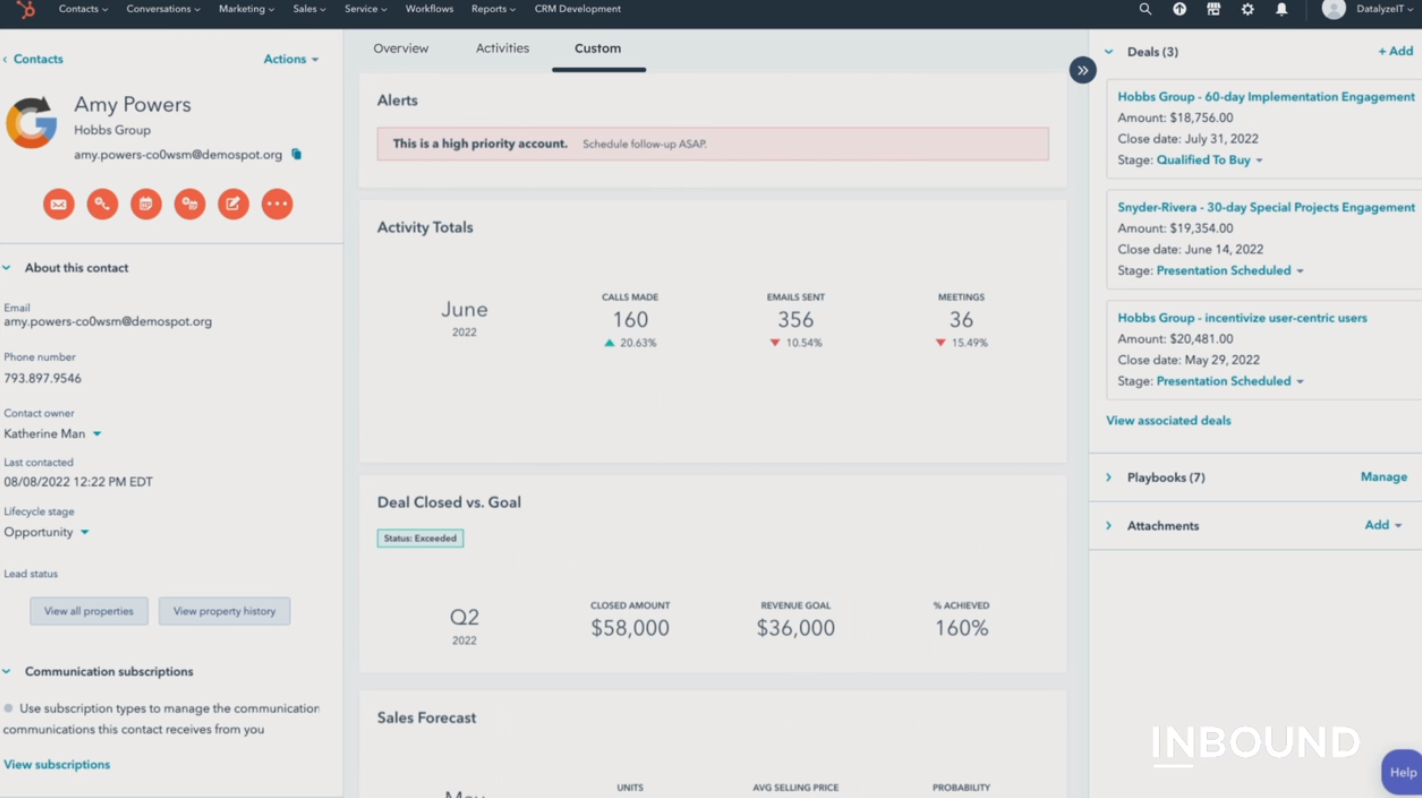Open Hobbs Group incentivize user-centric users deal

pos(1242,318)
